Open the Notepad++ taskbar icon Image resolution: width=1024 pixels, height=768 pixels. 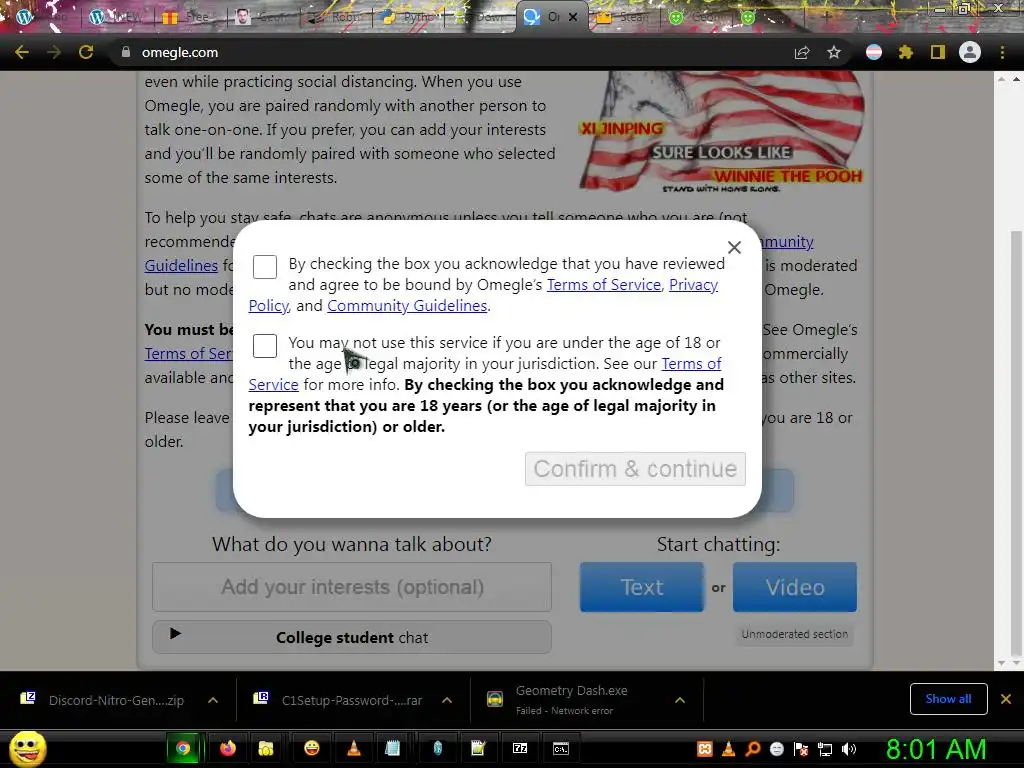(478, 748)
